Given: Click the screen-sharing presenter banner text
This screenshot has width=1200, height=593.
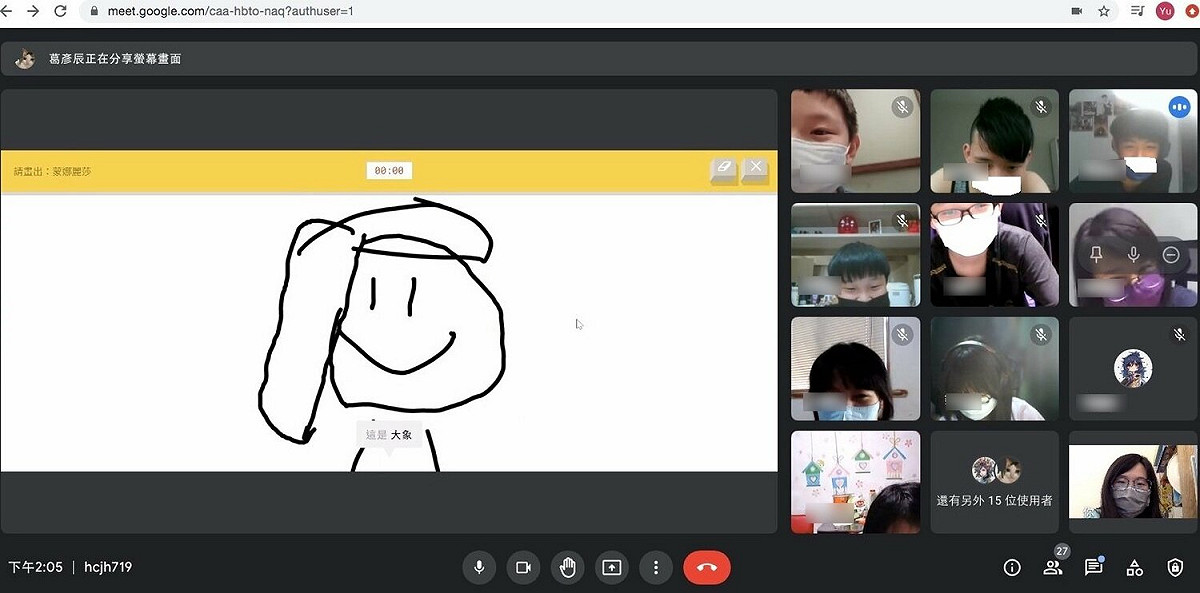Looking at the screenshot, I should pyautogui.click(x=115, y=59).
